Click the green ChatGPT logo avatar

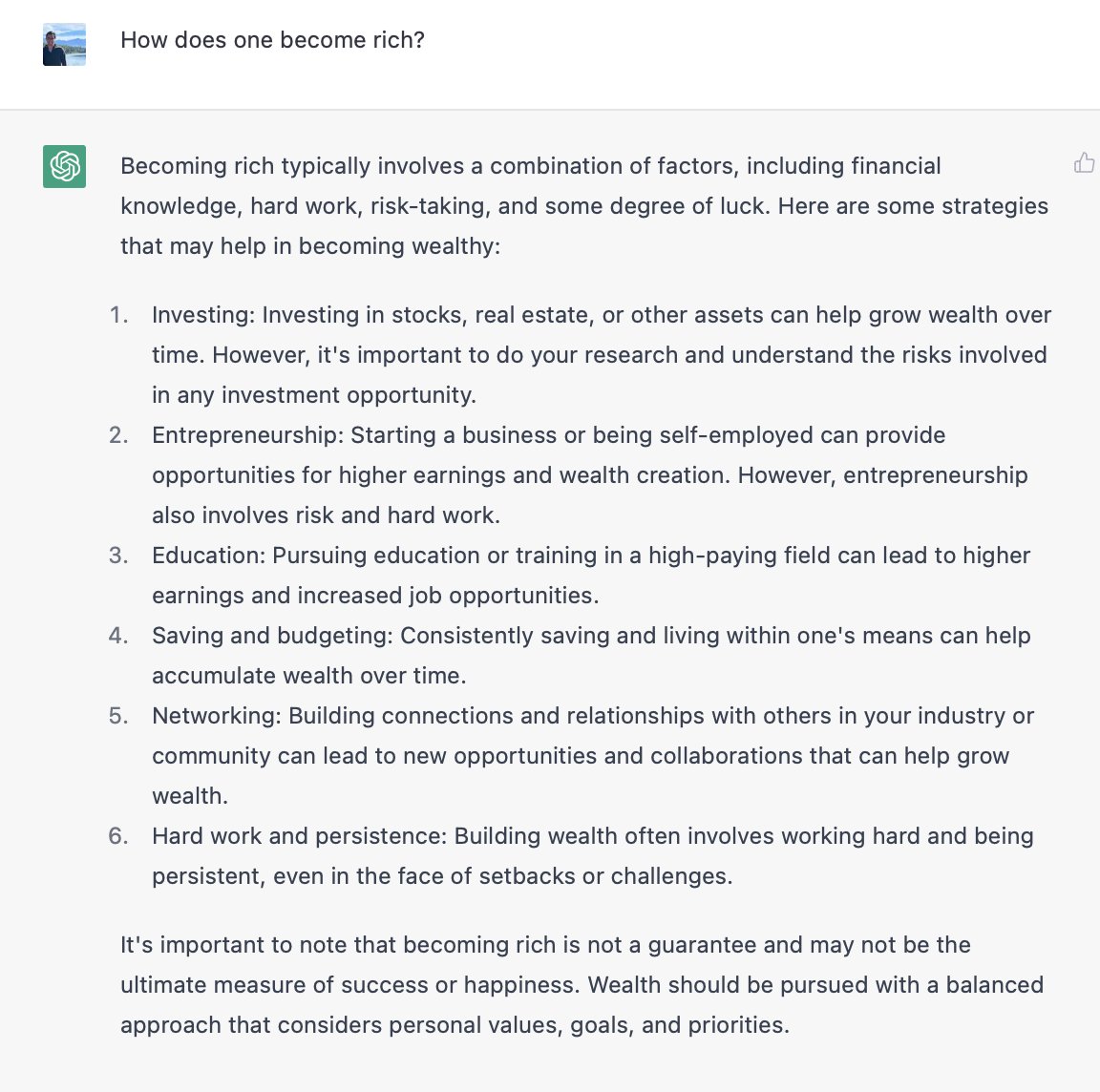click(65, 166)
